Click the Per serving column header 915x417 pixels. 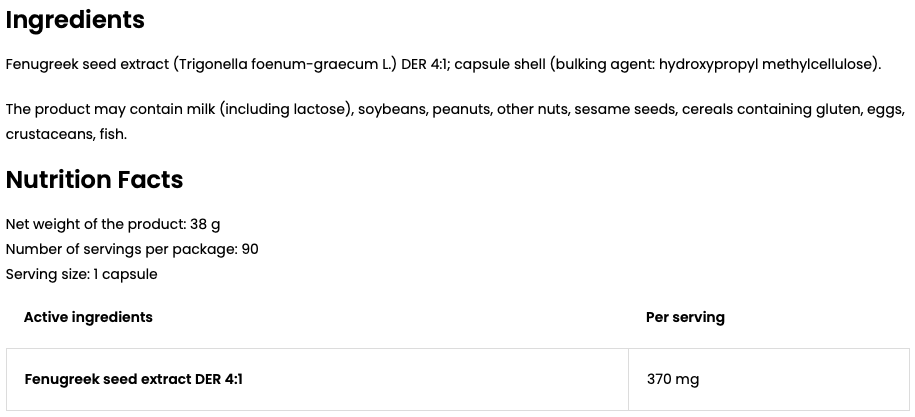(x=685, y=317)
